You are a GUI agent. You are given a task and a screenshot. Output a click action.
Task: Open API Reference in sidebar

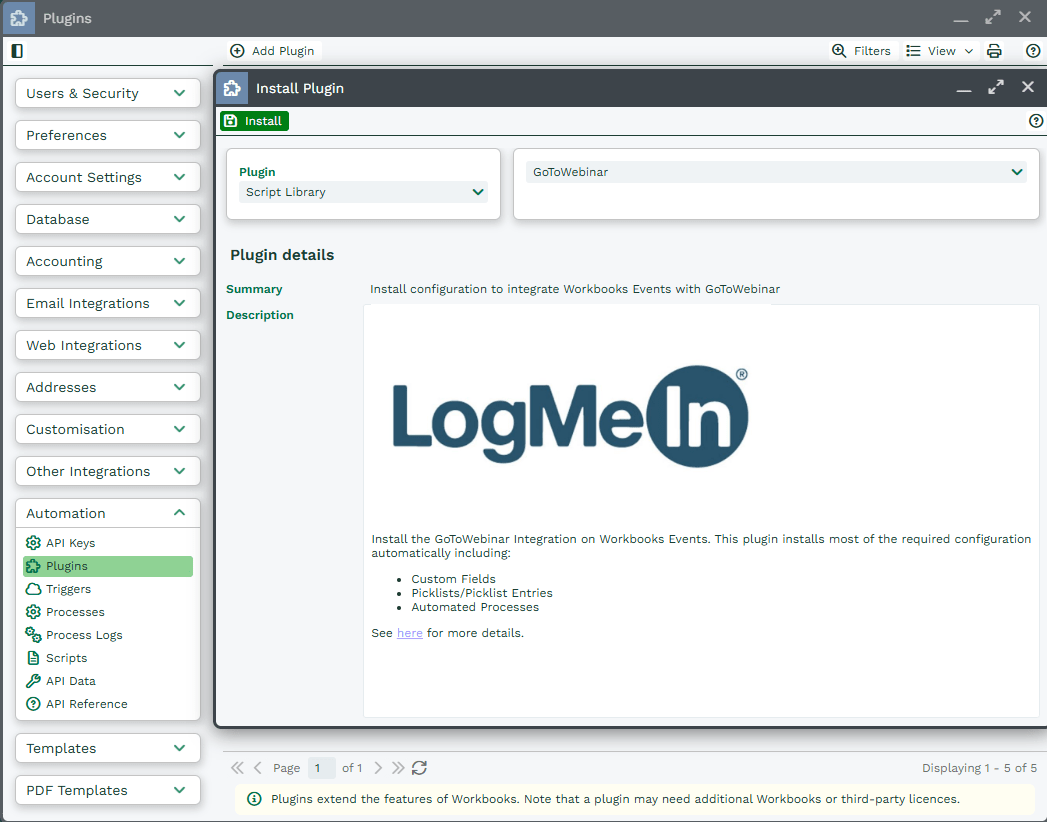[86, 704]
